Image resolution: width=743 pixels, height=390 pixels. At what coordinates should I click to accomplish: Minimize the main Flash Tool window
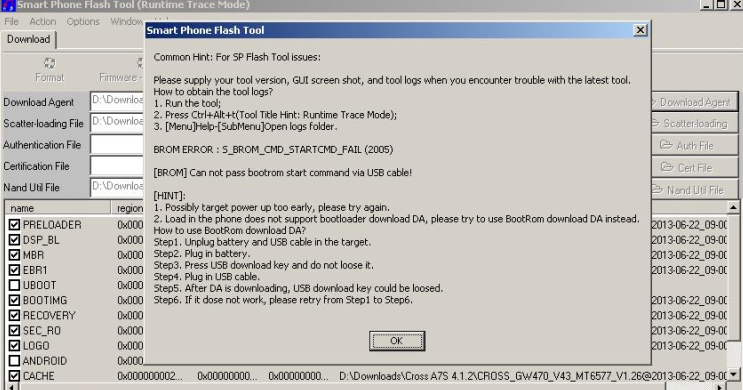[x=707, y=4]
